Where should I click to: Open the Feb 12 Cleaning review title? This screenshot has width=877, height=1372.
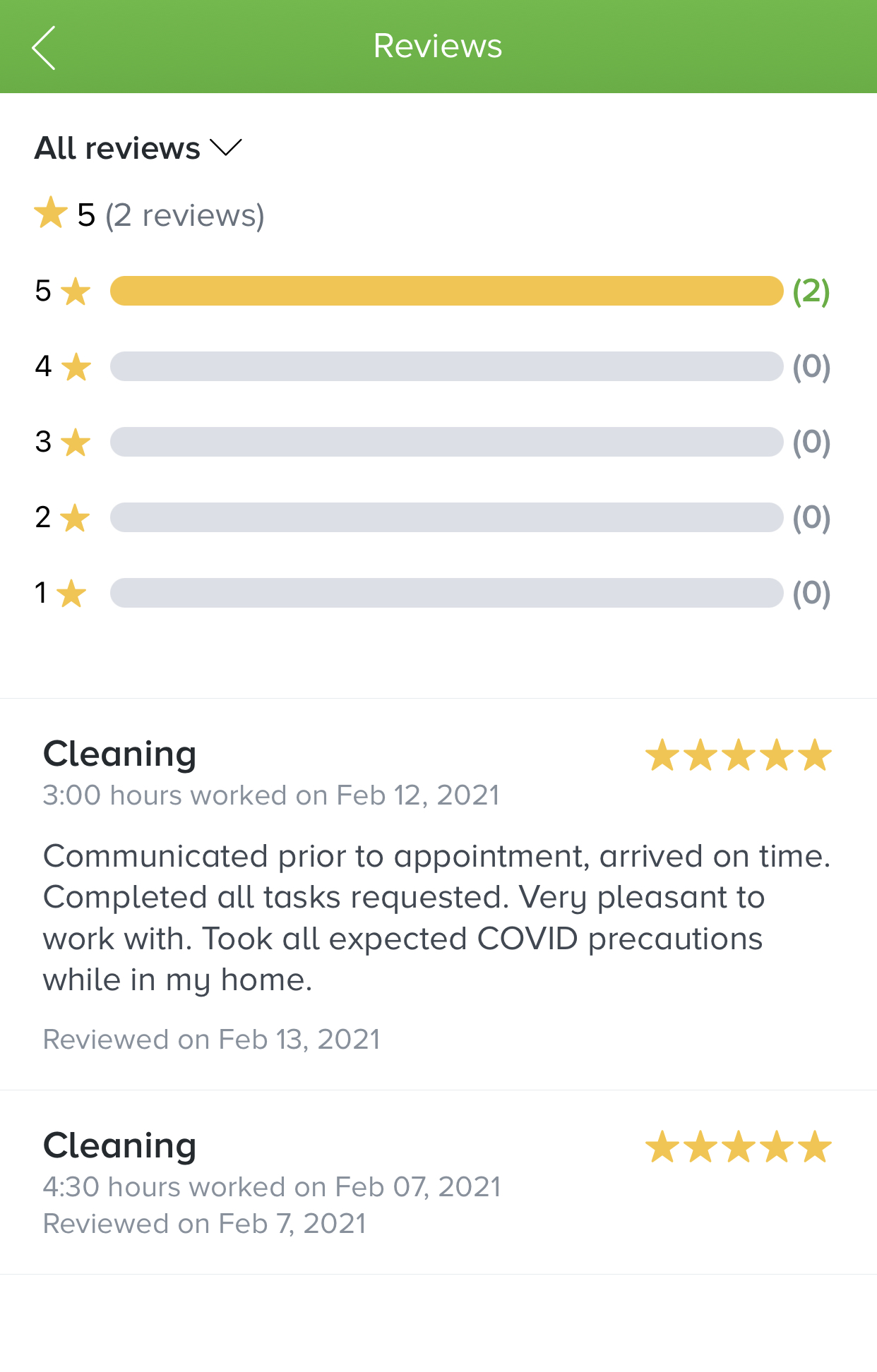point(120,754)
